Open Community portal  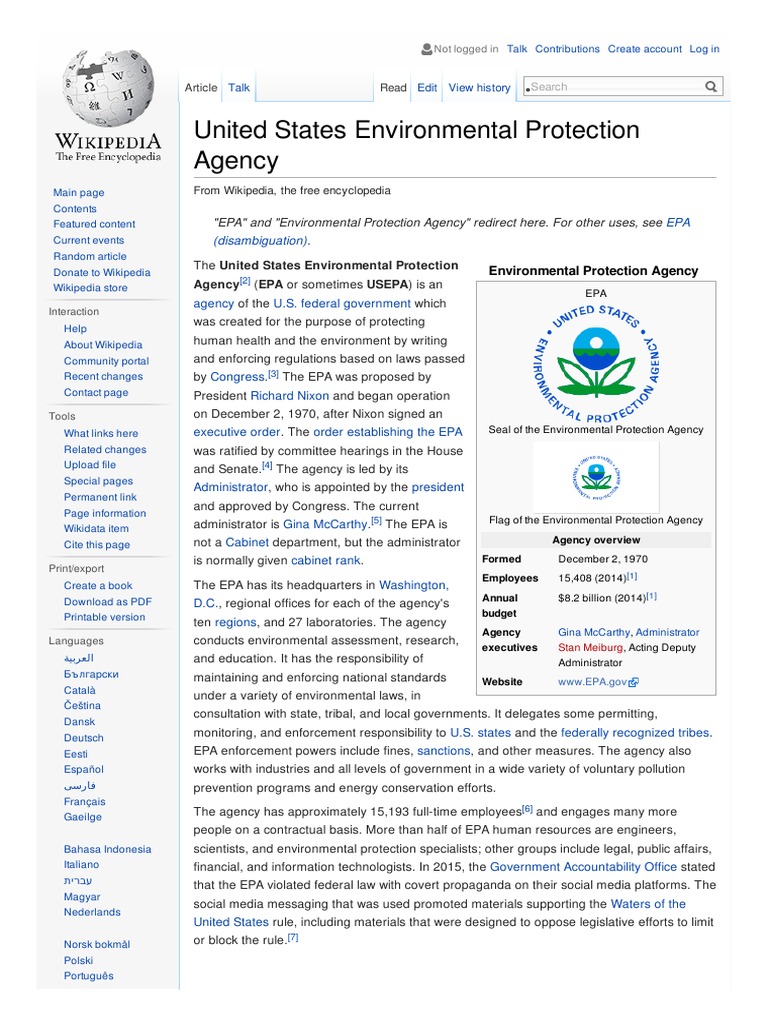click(x=106, y=361)
